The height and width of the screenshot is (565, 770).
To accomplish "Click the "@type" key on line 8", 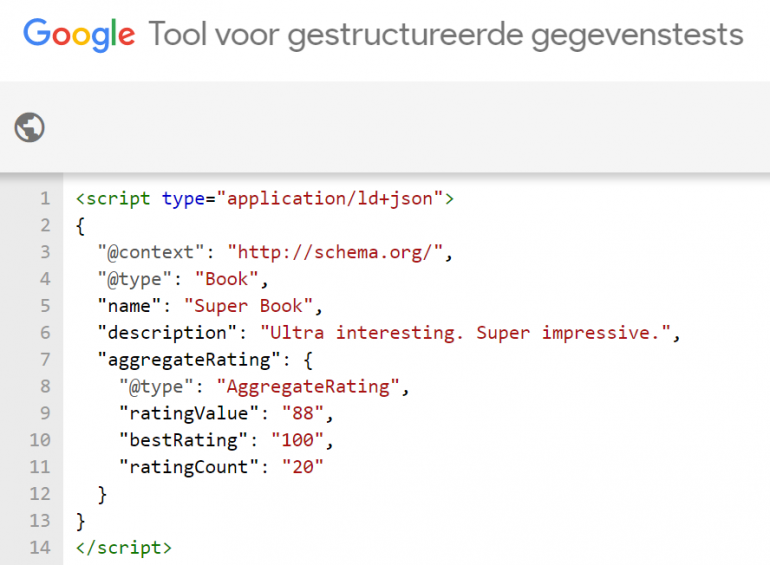I will coord(156,386).
